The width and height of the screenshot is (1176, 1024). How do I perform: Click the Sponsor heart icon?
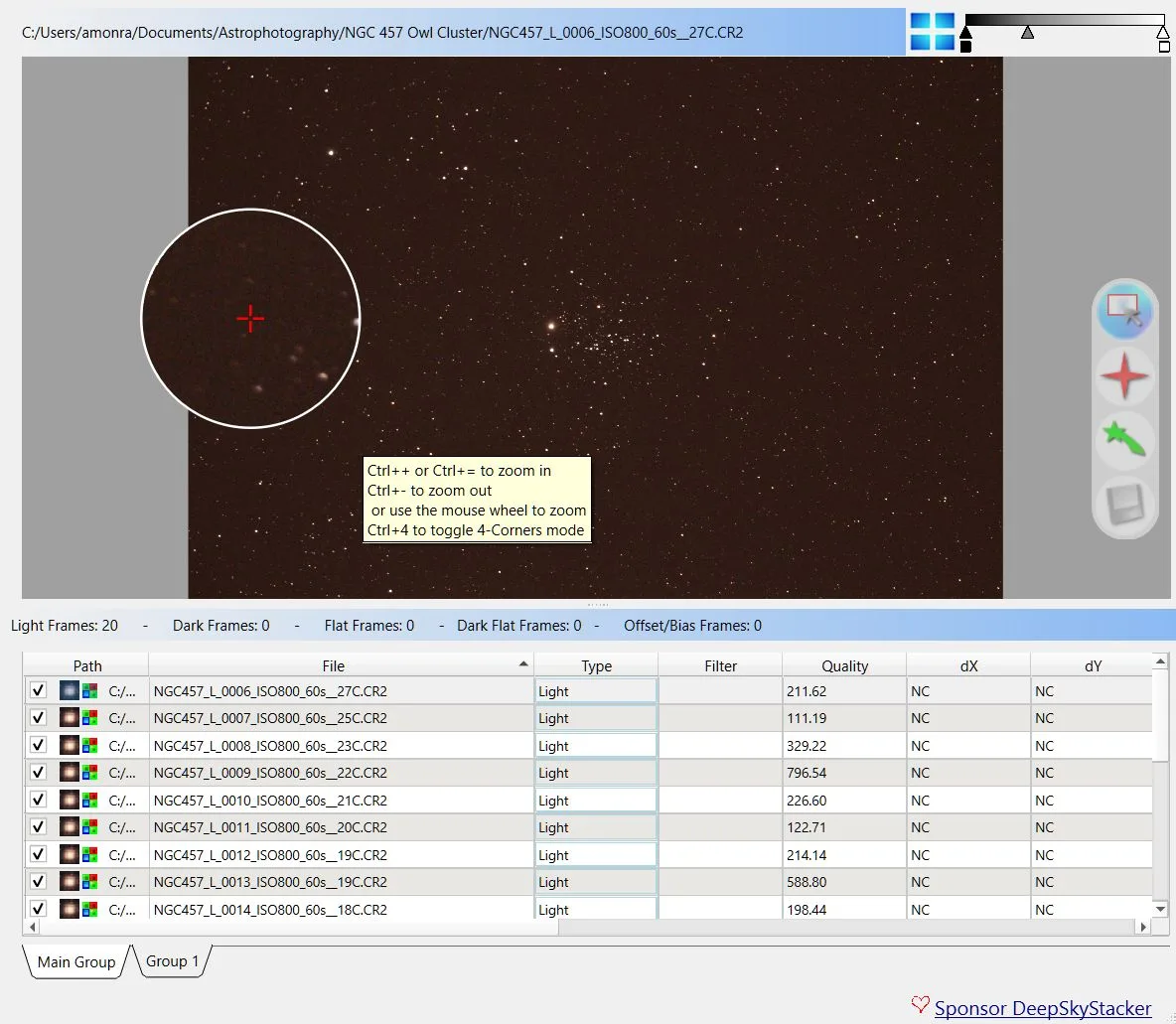pos(921,1004)
